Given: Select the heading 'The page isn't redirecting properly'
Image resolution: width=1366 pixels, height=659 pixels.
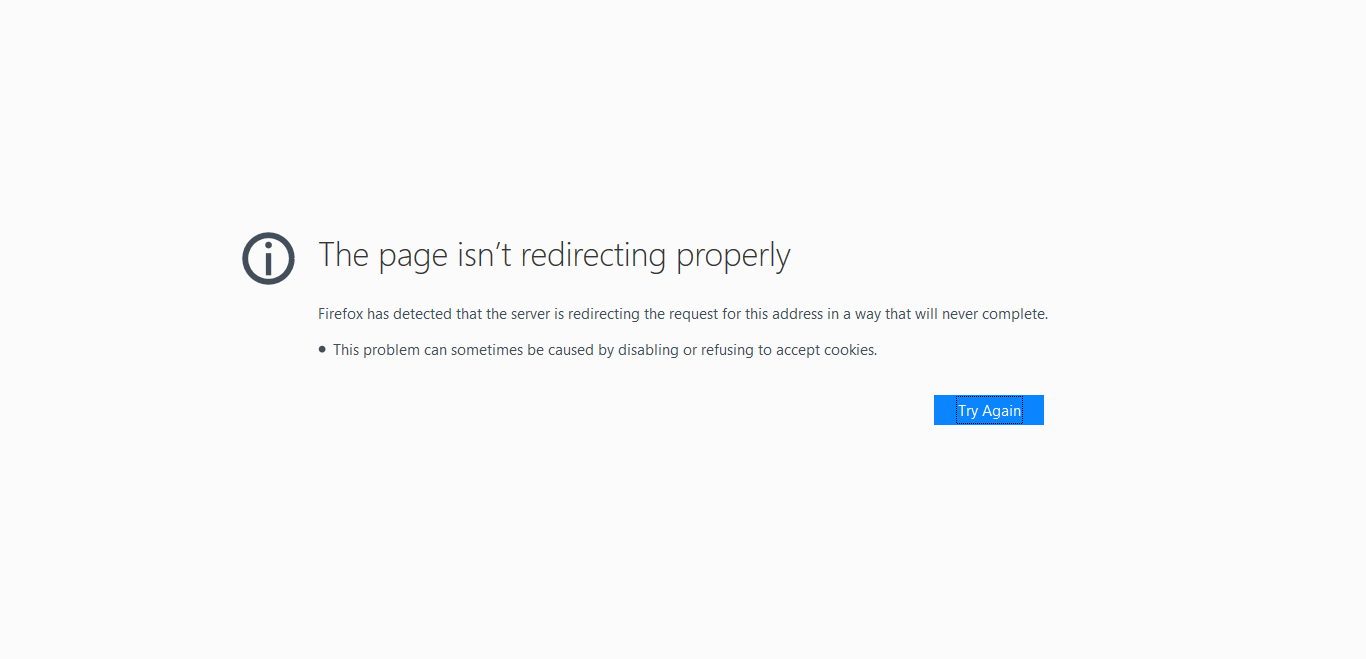Looking at the screenshot, I should [x=554, y=255].
